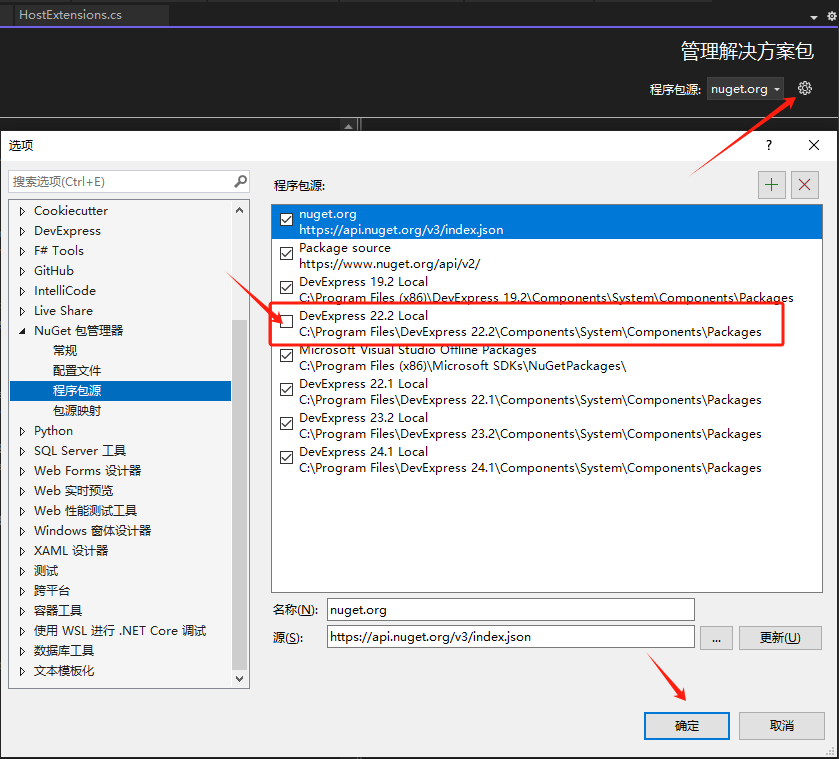This screenshot has width=839, height=759.
Task: Expand the SQL Server 工具 node
Action: pyautogui.click(x=22, y=451)
